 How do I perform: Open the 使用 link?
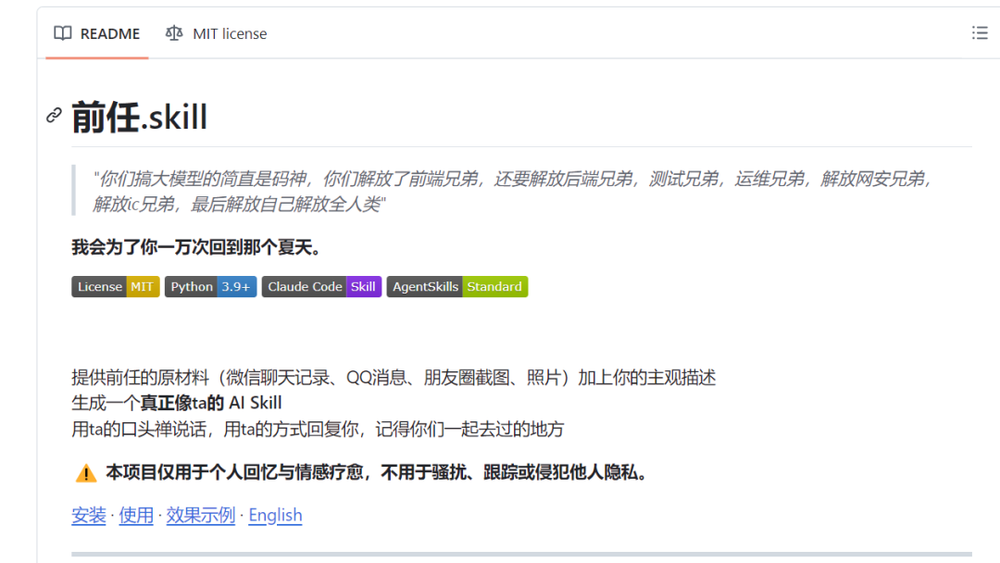point(136,515)
